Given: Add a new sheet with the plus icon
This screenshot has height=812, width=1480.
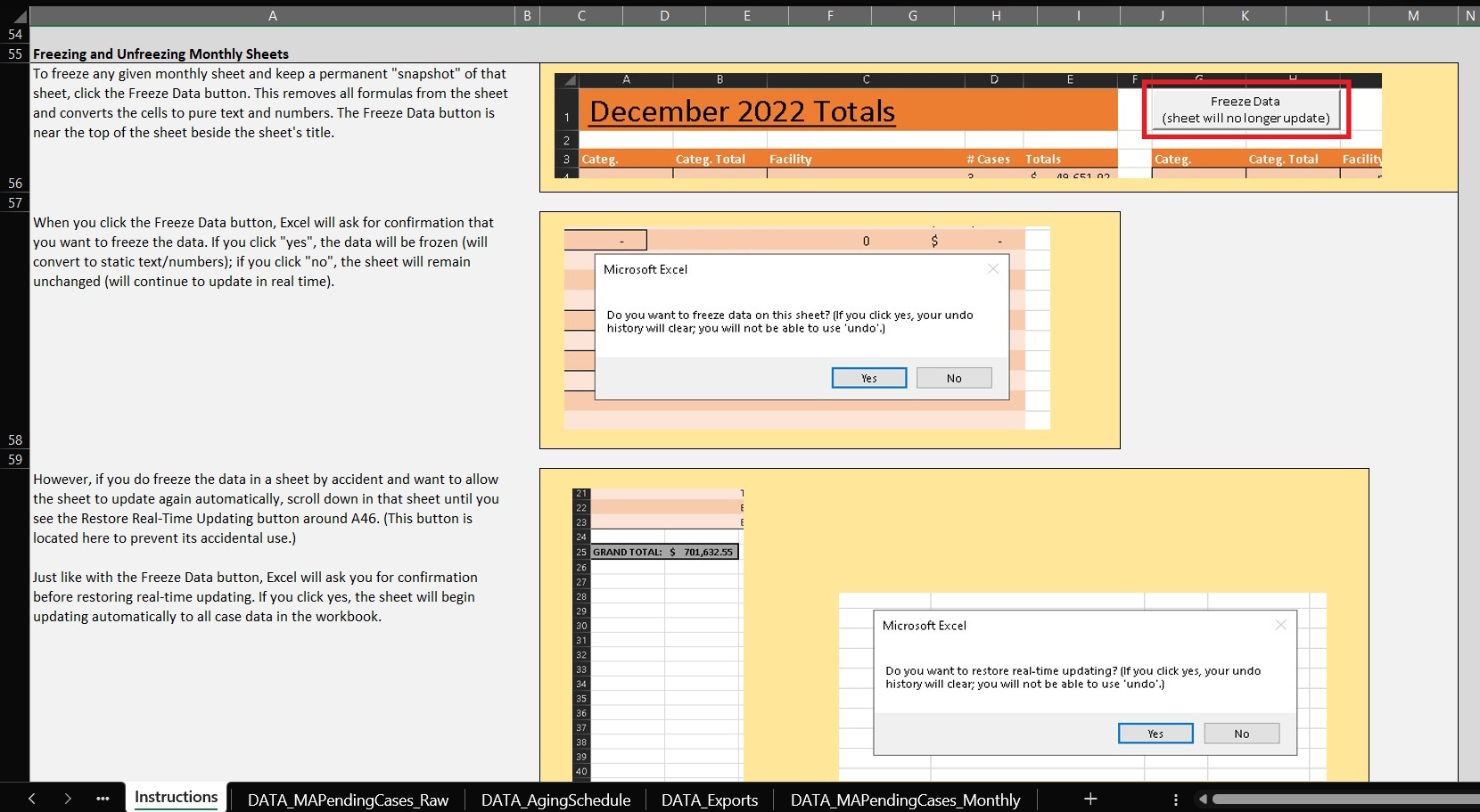Looking at the screenshot, I should click(1091, 798).
